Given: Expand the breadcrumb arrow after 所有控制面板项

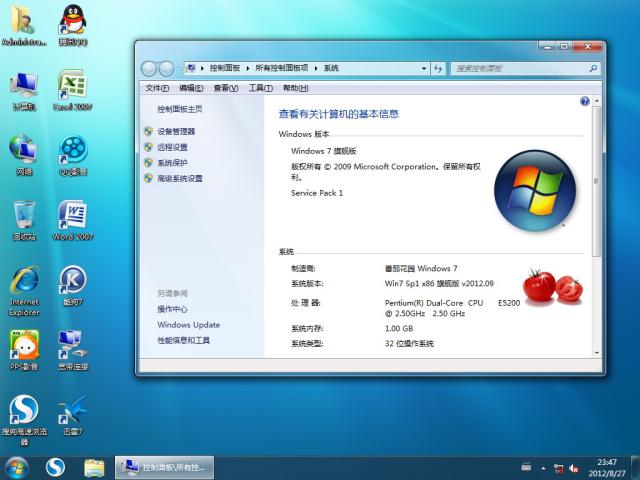Looking at the screenshot, I should tap(316, 69).
